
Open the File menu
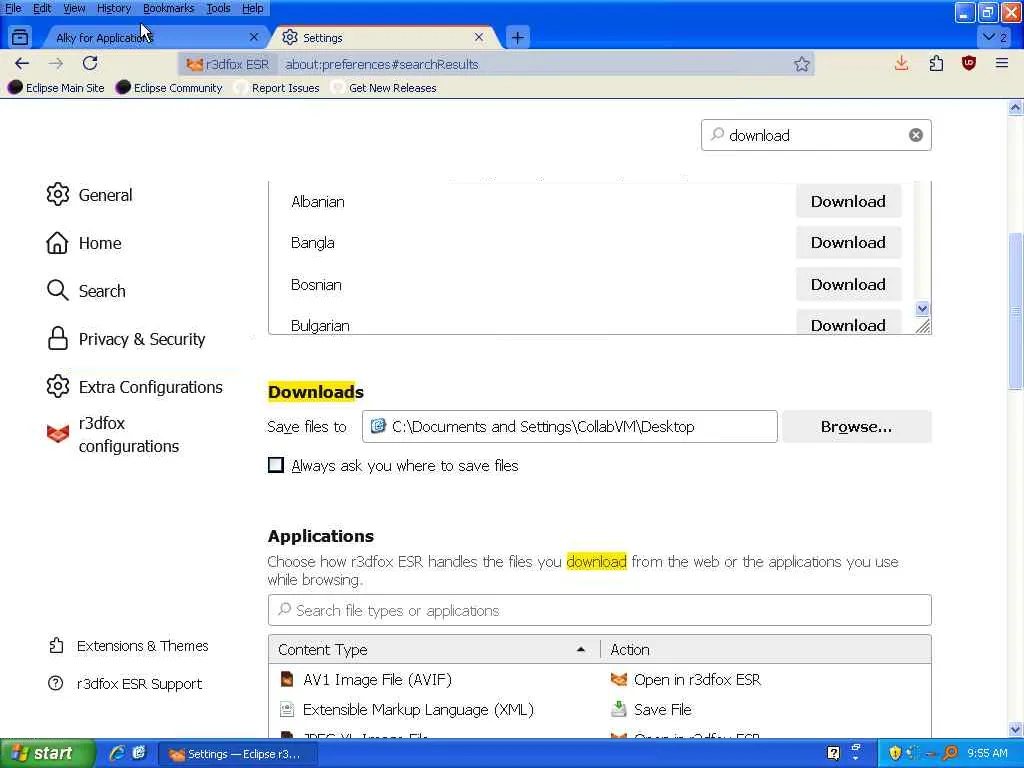pyautogui.click(x=13, y=8)
